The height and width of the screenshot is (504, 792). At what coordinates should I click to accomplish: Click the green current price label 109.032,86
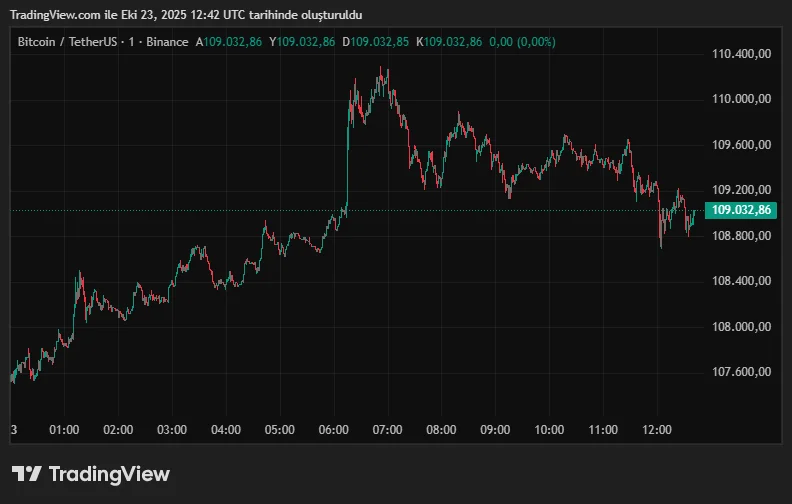(741, 210)
